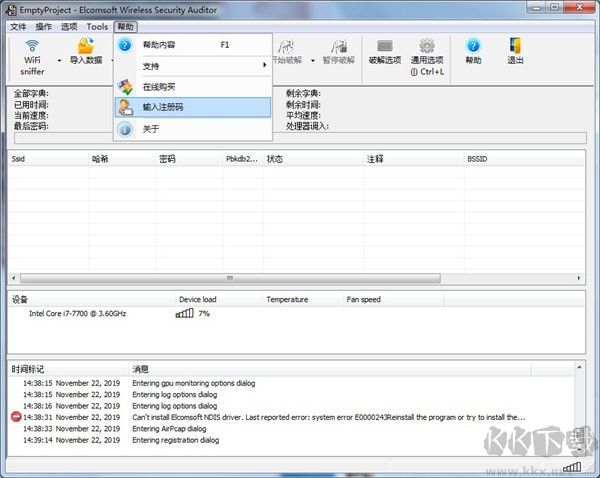Open 通用选项 general options gear icon
Viewport: 600px width, 478px height.
427,46
